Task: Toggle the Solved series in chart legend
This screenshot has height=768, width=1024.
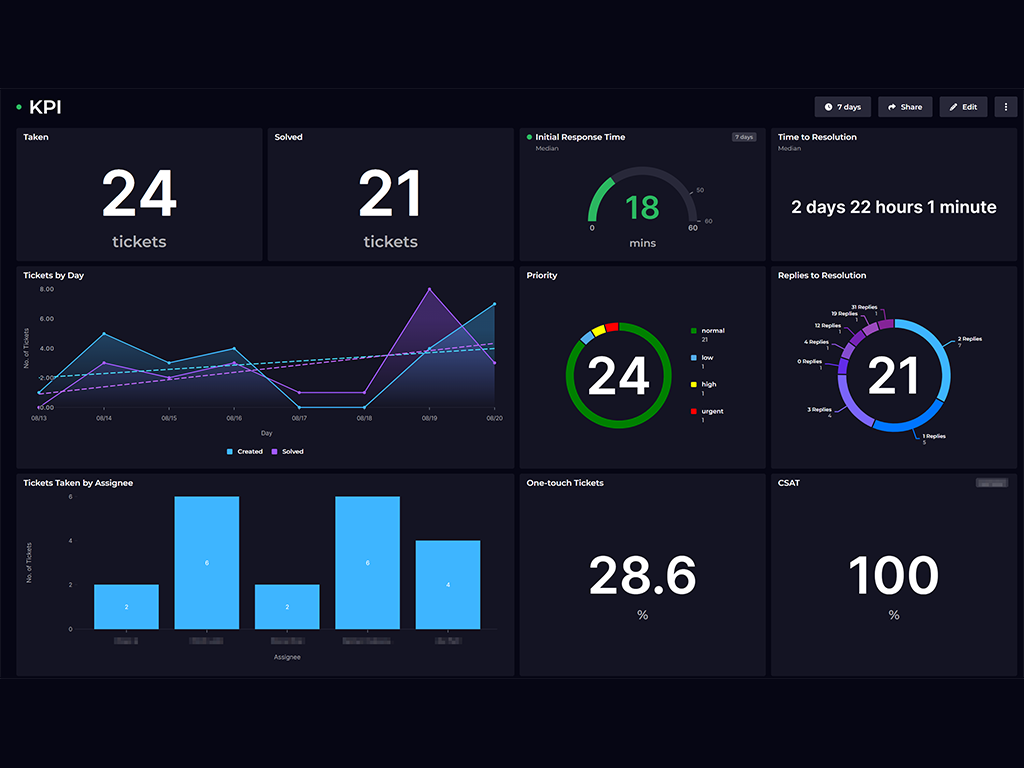Action: 286,452
